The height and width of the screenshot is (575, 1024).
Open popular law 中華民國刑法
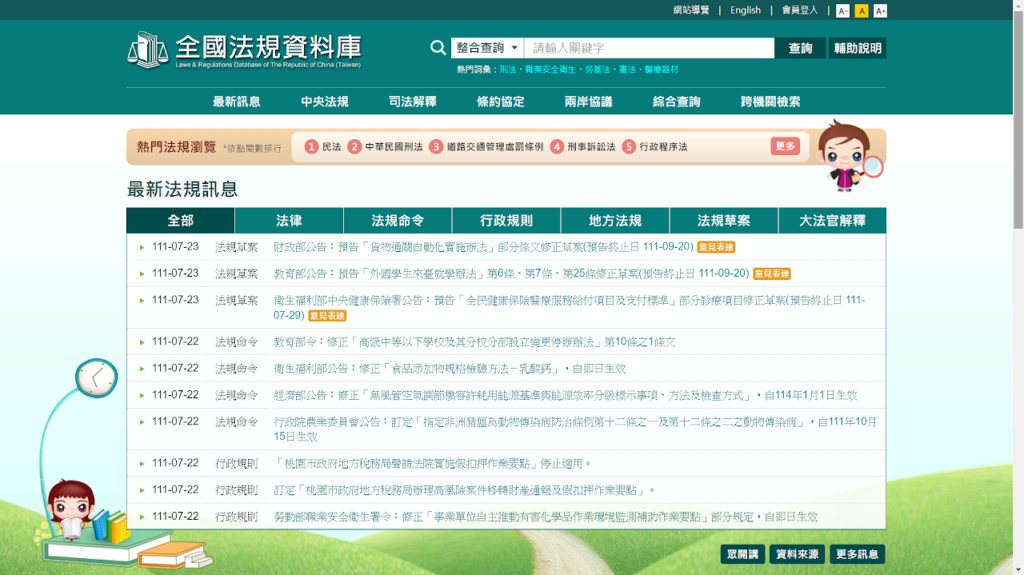393,147
